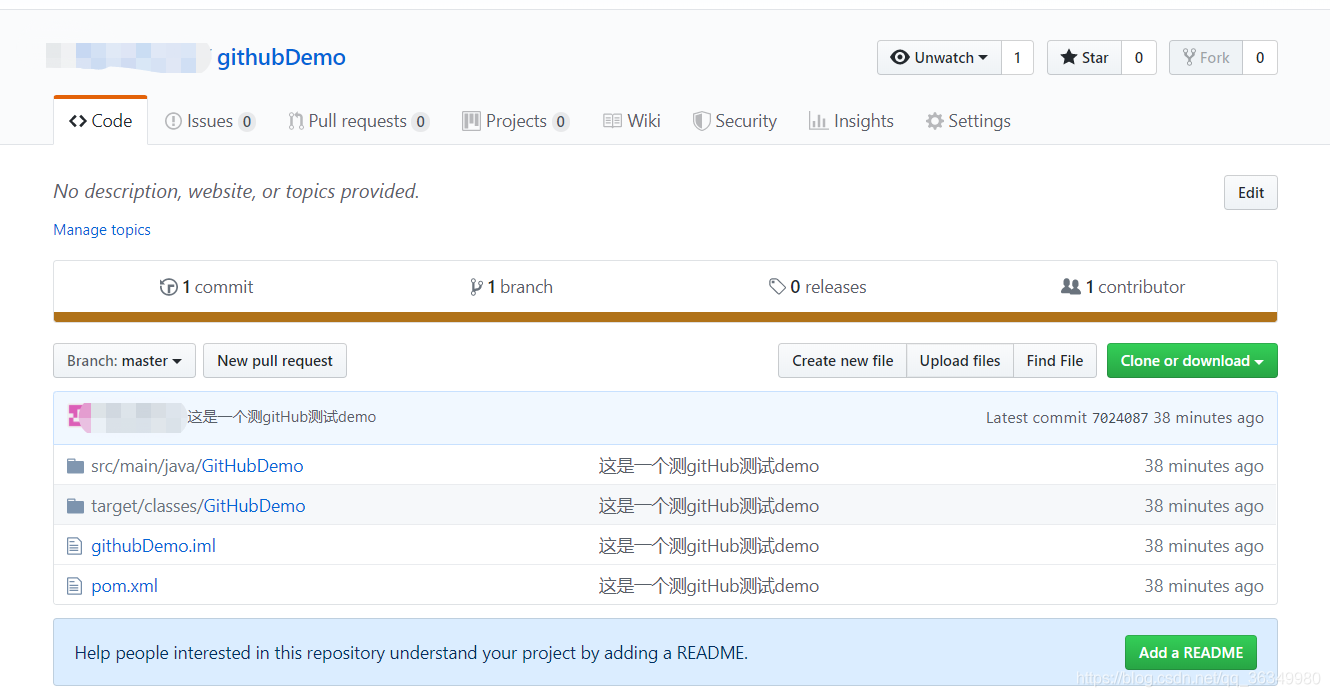Open the Insights tab
The width and height of the screenshot is (1330, 697).
coord(851,121)
